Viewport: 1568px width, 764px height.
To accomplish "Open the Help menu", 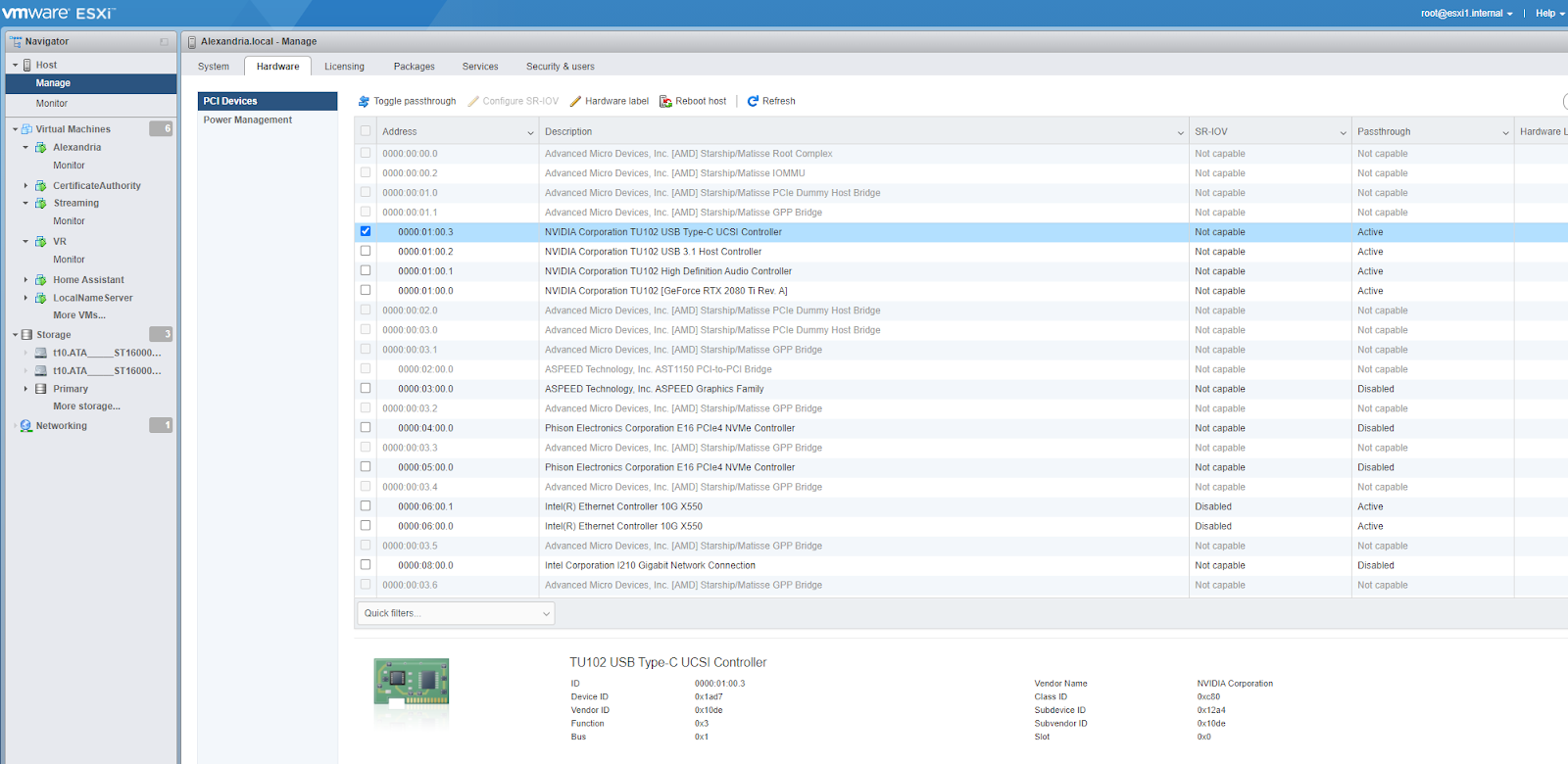I will click(1549, 13).
